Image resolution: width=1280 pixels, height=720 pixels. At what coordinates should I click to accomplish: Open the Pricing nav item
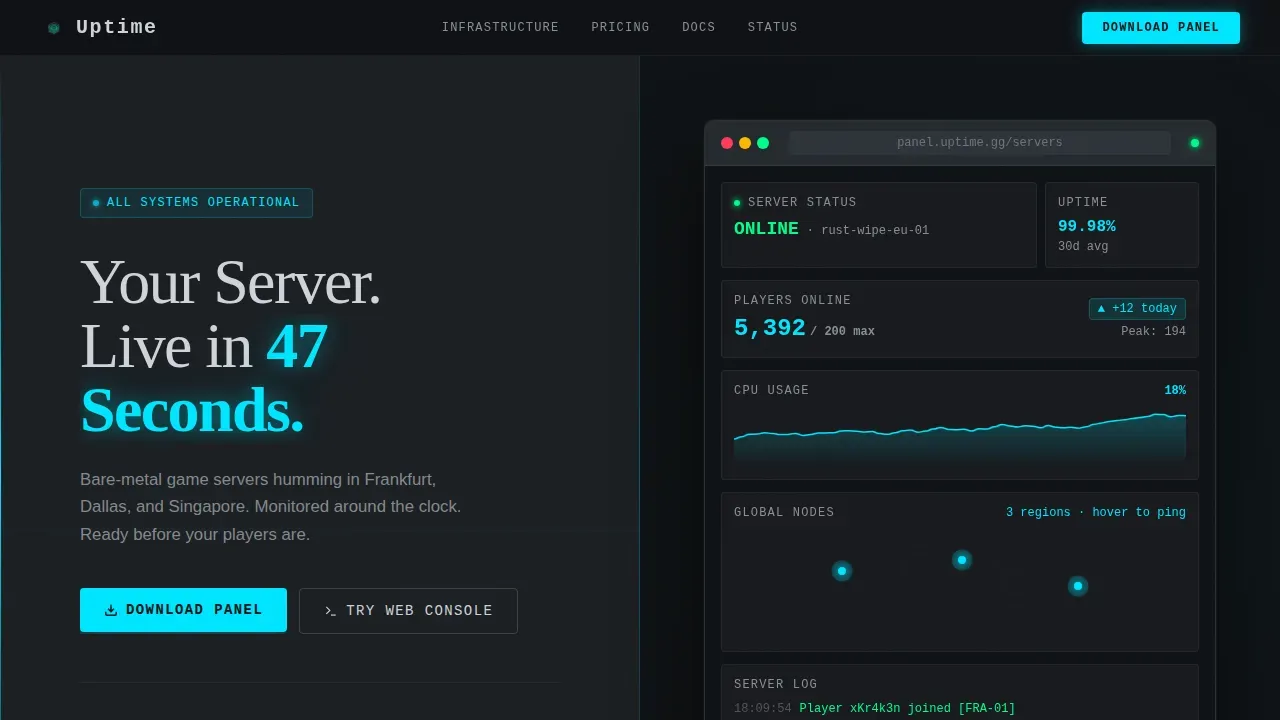[620, 27]
